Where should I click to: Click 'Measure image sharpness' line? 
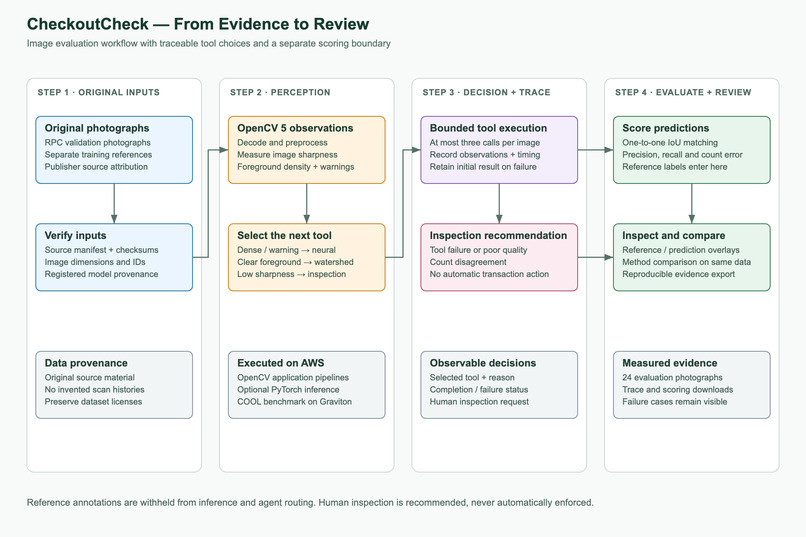click(x=287, y=155)
